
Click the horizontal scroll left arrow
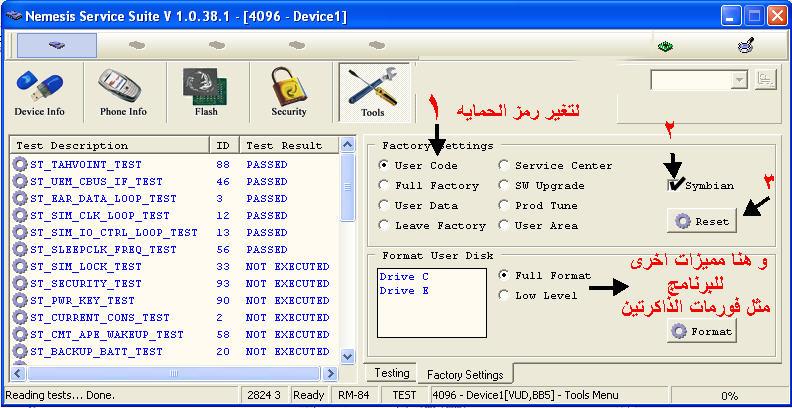18,374
